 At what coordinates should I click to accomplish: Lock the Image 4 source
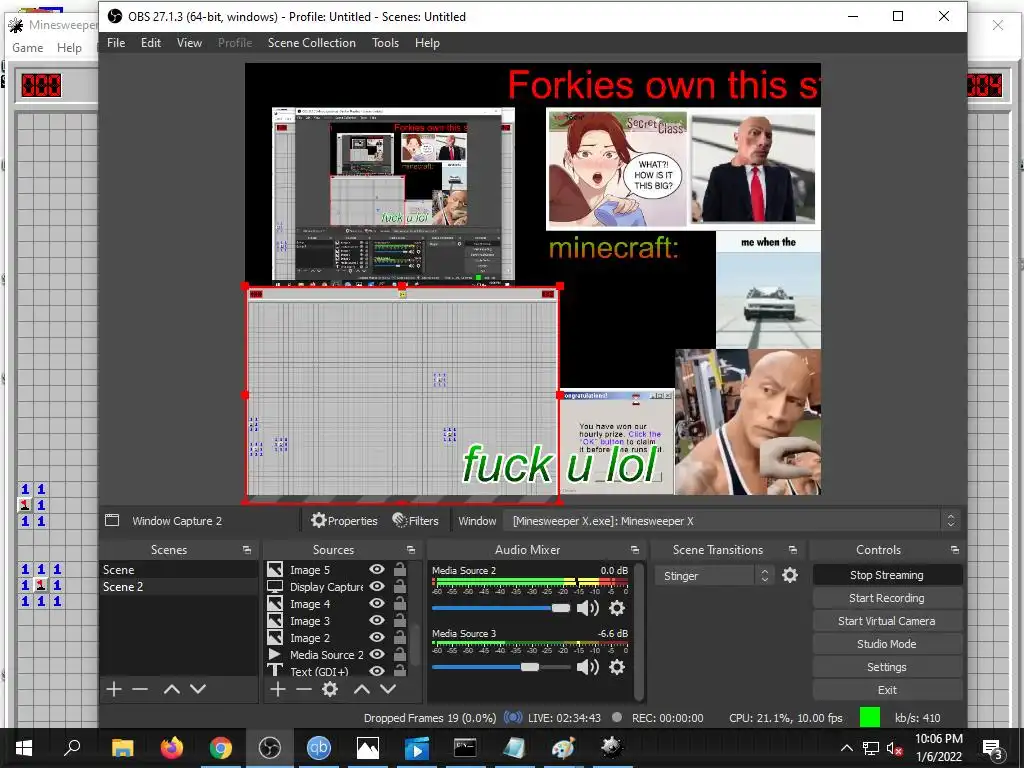[400, 603]
